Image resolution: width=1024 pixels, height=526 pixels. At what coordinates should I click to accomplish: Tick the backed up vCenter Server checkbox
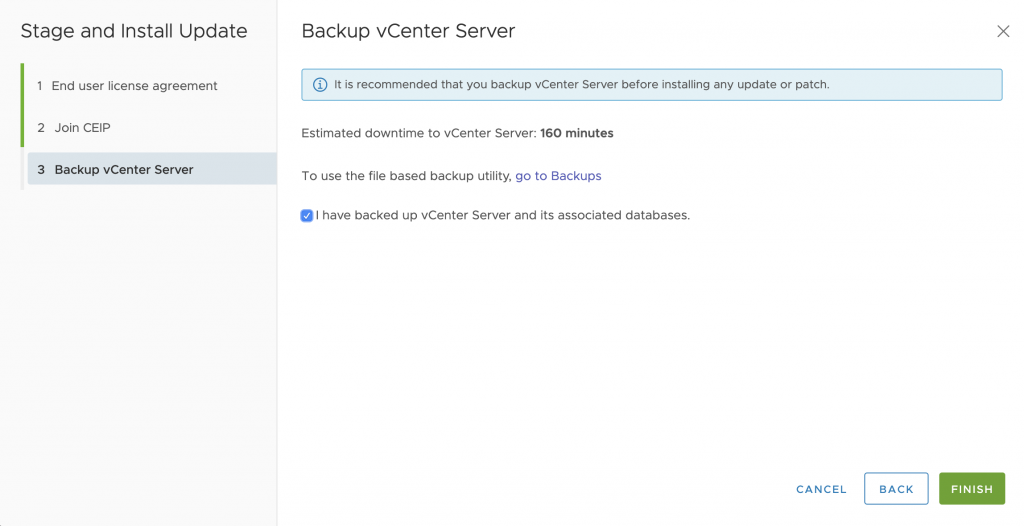pyautogui.click(x=307, y=216)
